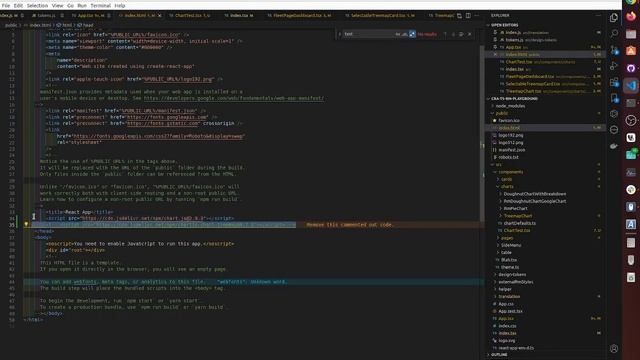640x360 pixels.
Task: Close the find widget
Action: click(x=469, y=34)
